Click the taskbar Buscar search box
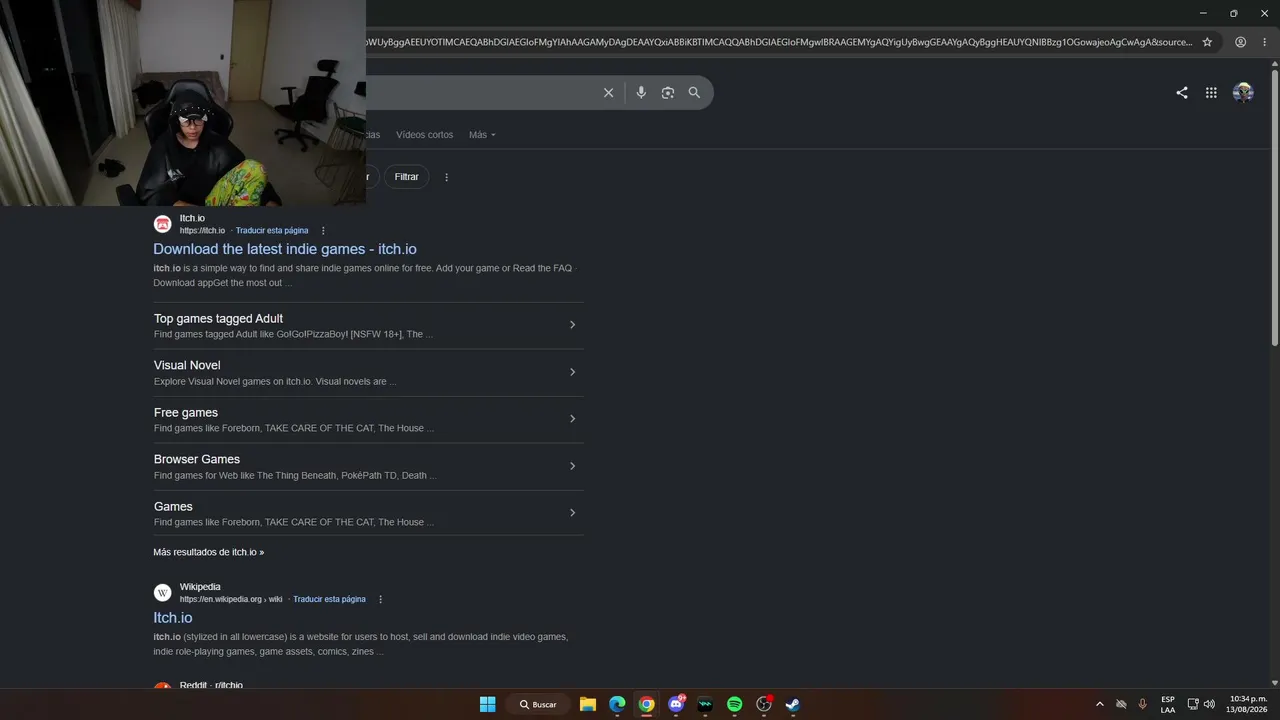Image resolution: width=1280 pixels, height=720 pixels. pos(538,704)
